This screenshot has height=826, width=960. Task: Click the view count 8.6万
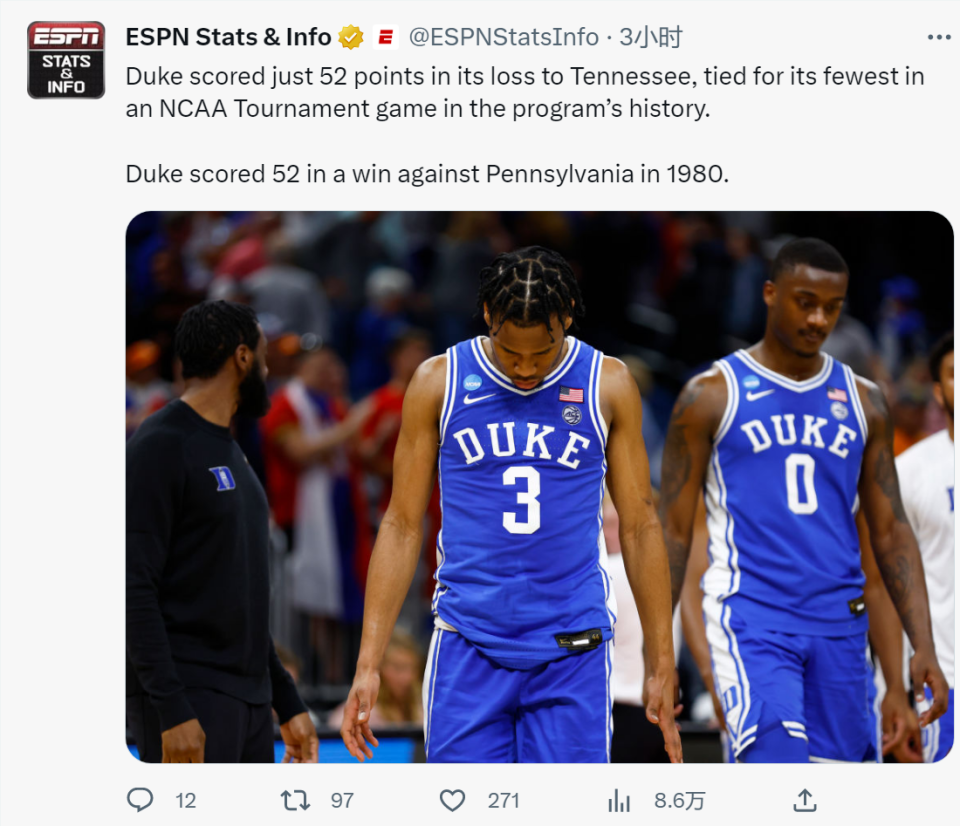[x=679, y=800]
